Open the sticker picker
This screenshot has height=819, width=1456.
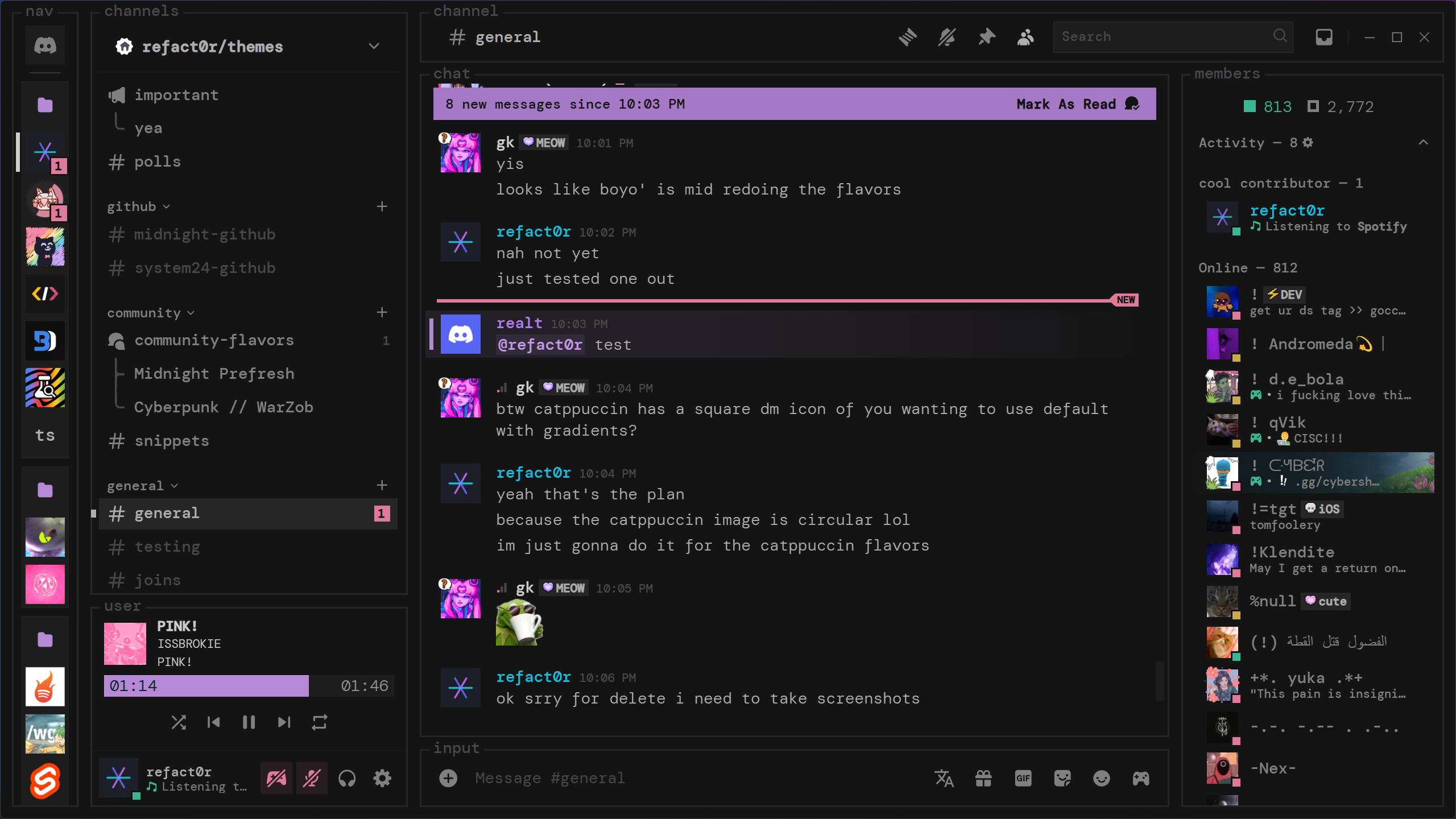tap(1061, 778)
